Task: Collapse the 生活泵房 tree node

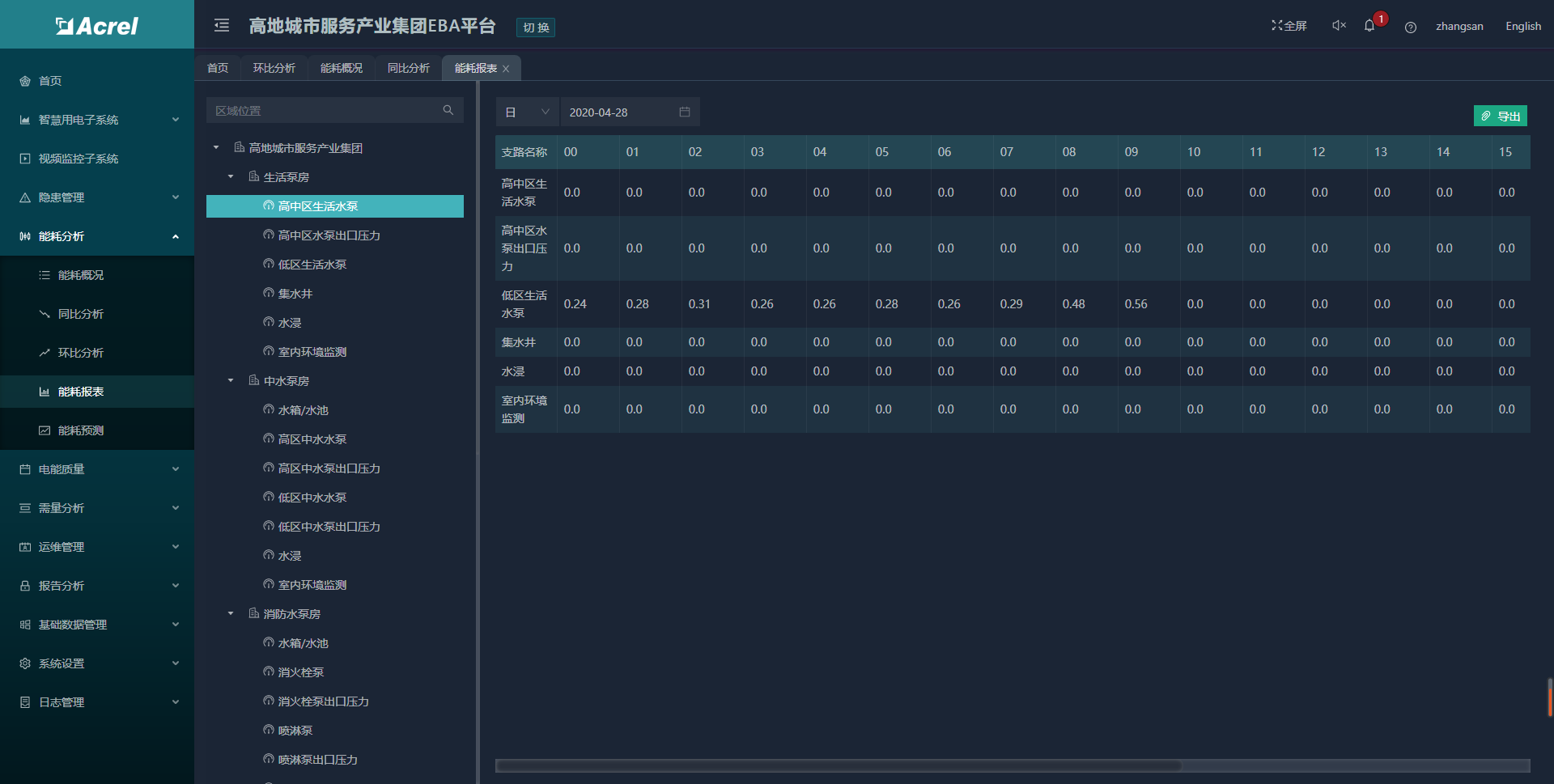Action: (231, 176)
